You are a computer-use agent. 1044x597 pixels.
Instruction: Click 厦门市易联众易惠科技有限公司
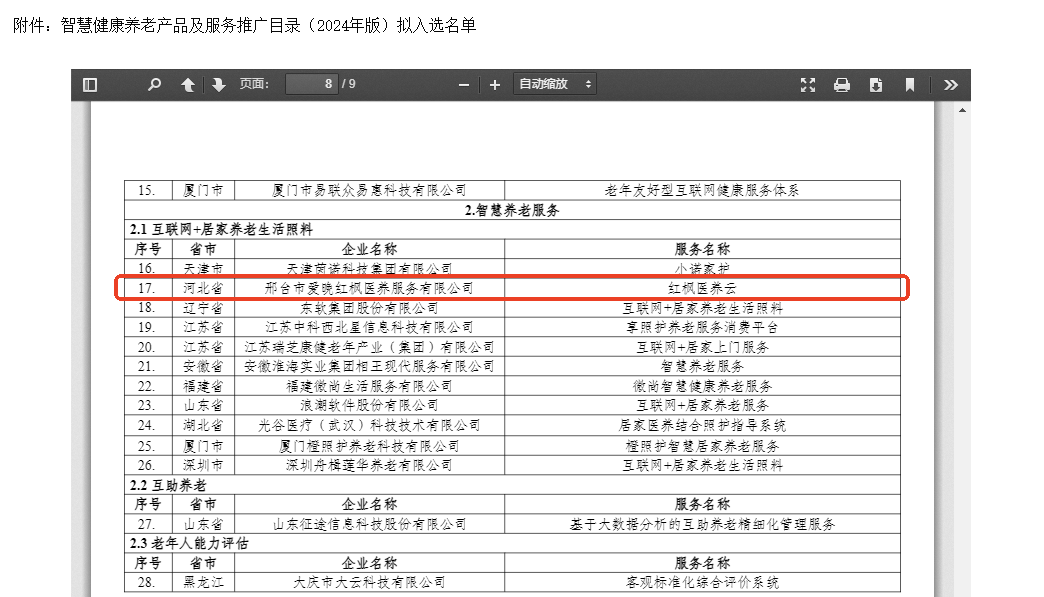(x=369, y=190)
